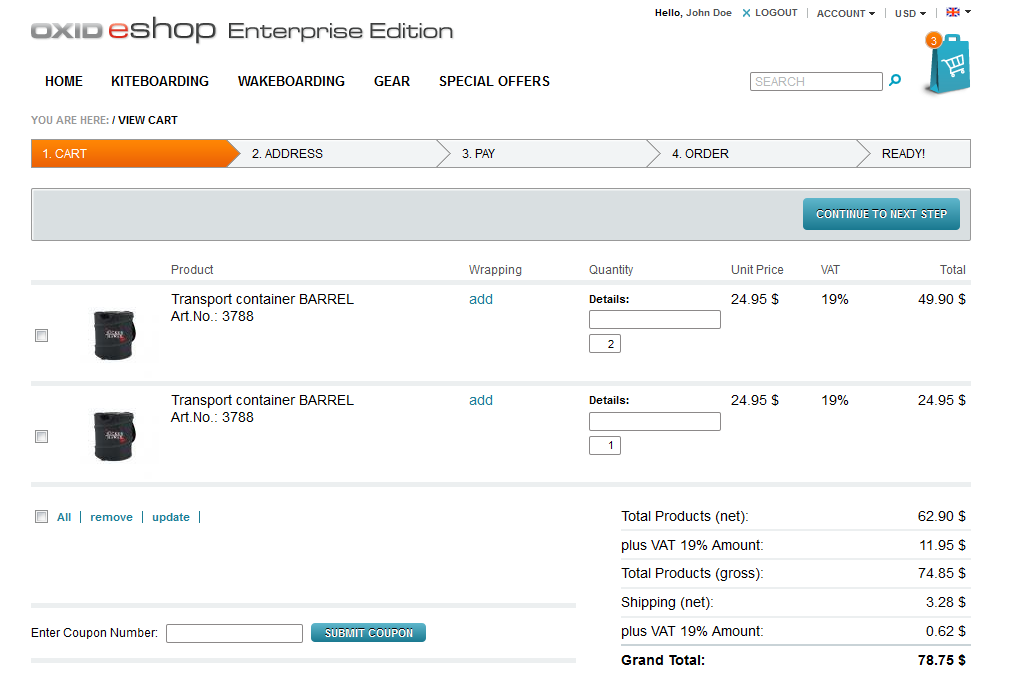The height and width of the screenshot is (699, 1031).
Task: Click the search magnifier icon
Action: pos(895,81)
